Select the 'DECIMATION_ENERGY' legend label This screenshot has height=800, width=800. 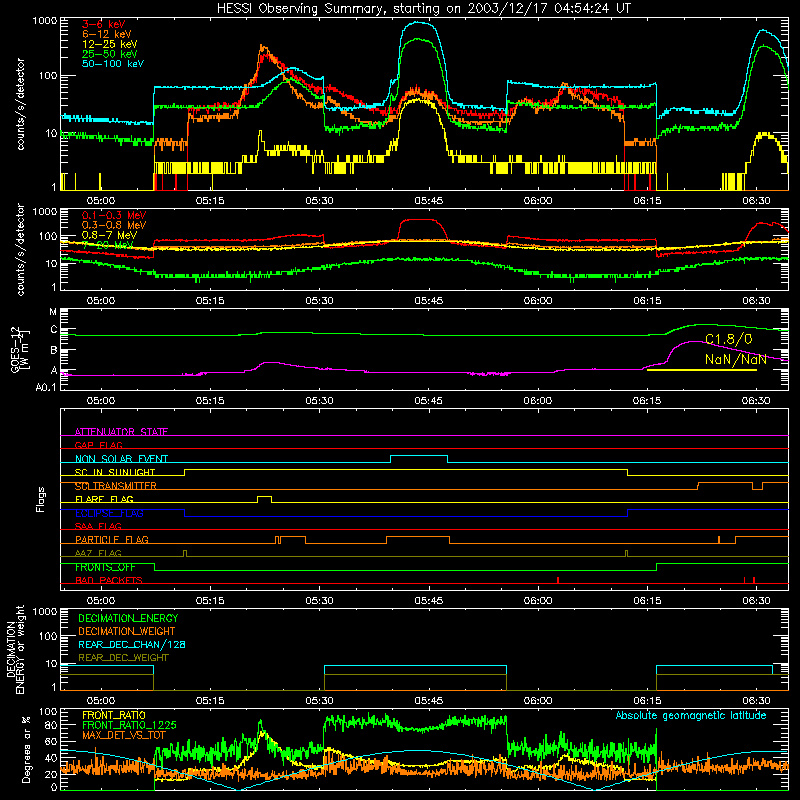pos(128,618)
